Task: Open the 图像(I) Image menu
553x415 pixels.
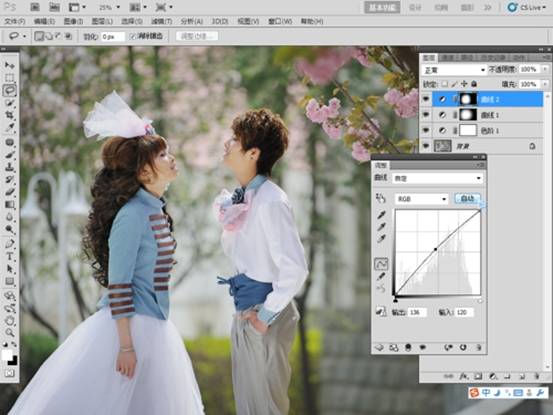Action: click(73, 22)
